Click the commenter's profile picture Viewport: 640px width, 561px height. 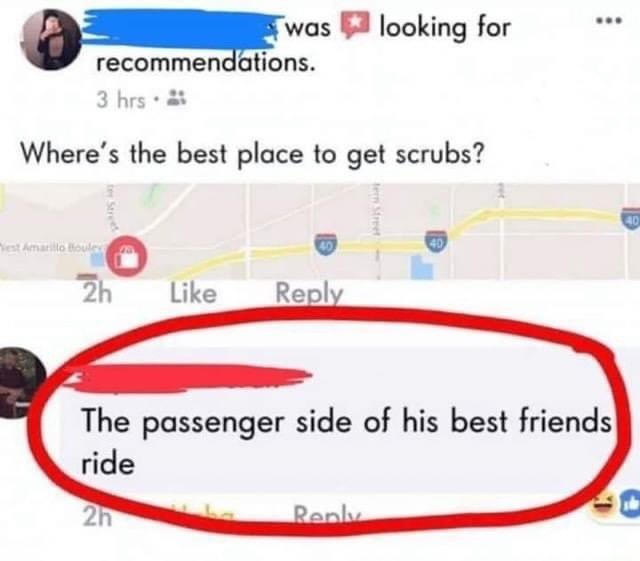22,383
